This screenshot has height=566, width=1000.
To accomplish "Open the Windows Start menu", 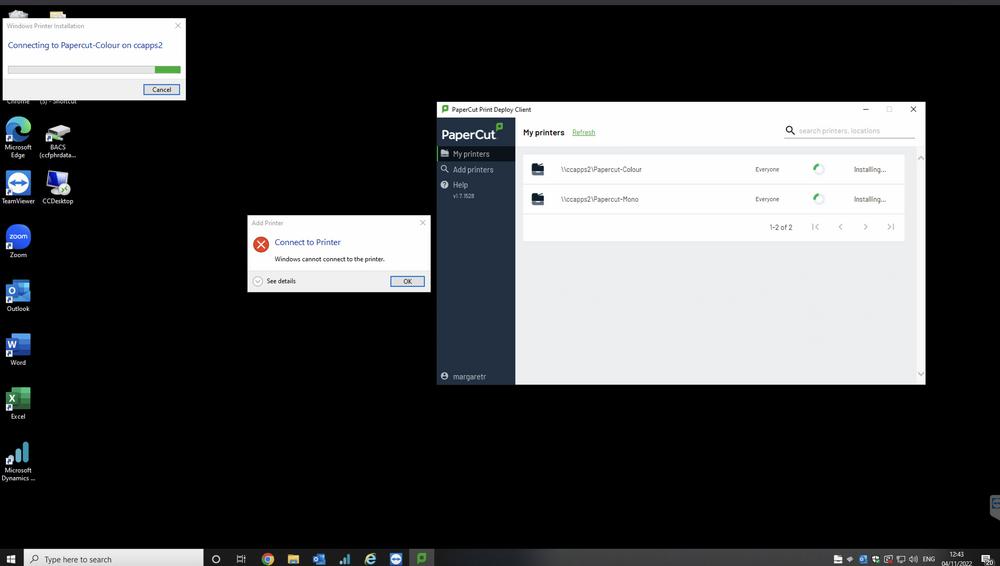I will tap(11, 558).
